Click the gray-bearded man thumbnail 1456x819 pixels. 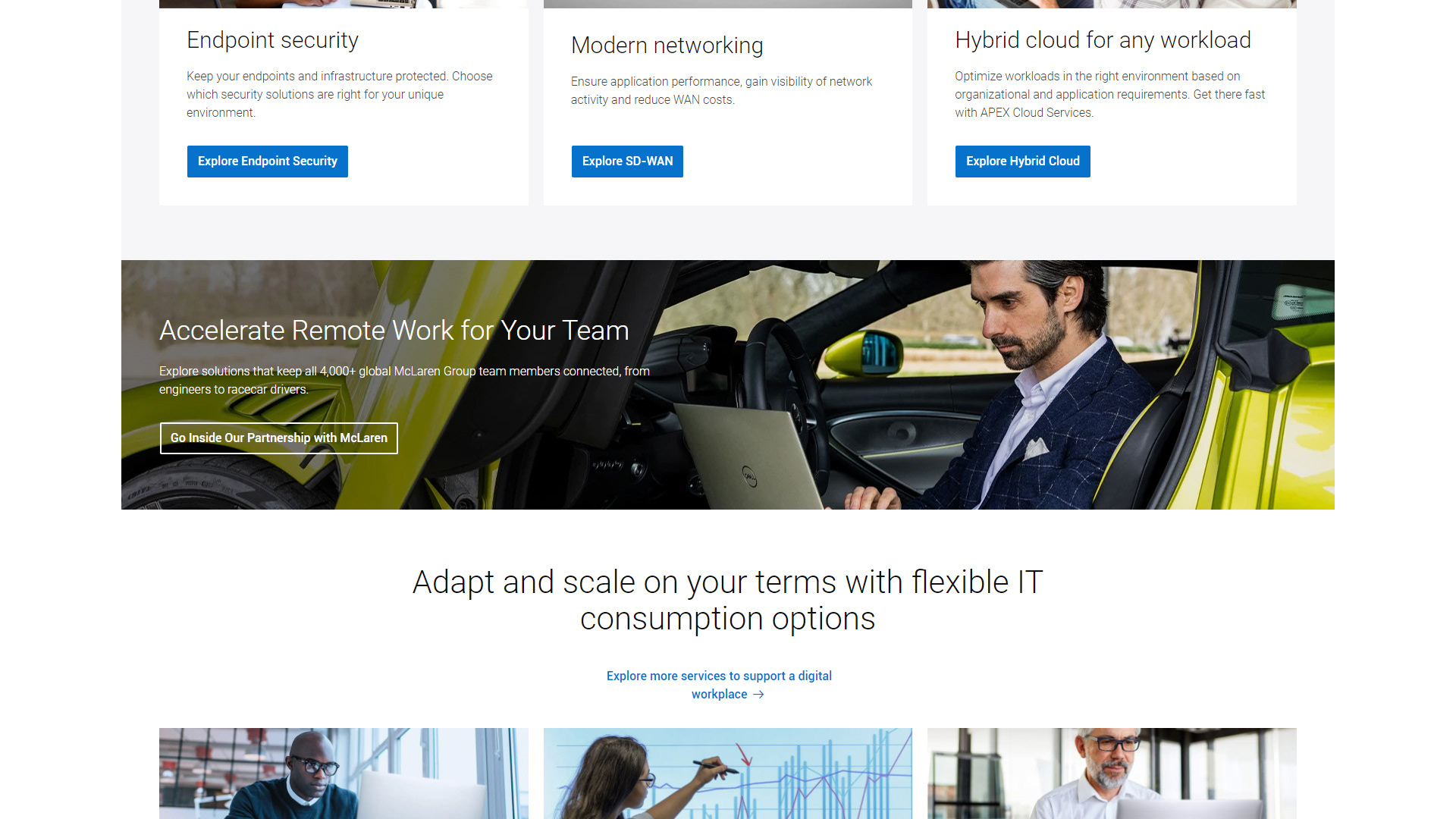(x=1112, y=773)
